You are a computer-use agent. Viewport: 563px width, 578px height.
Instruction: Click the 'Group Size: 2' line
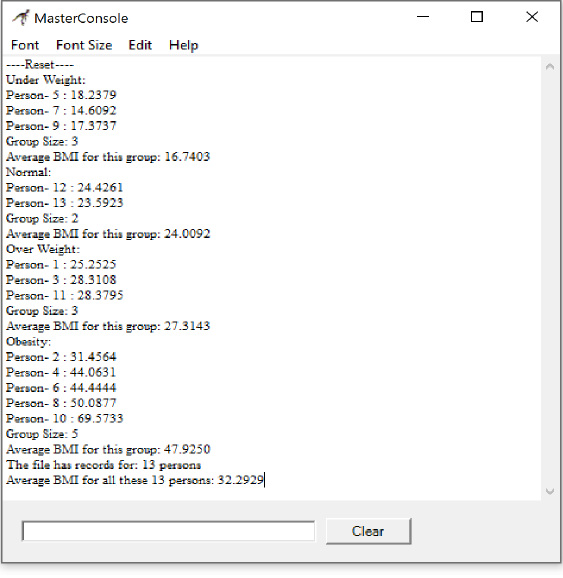tap(42, 218)
